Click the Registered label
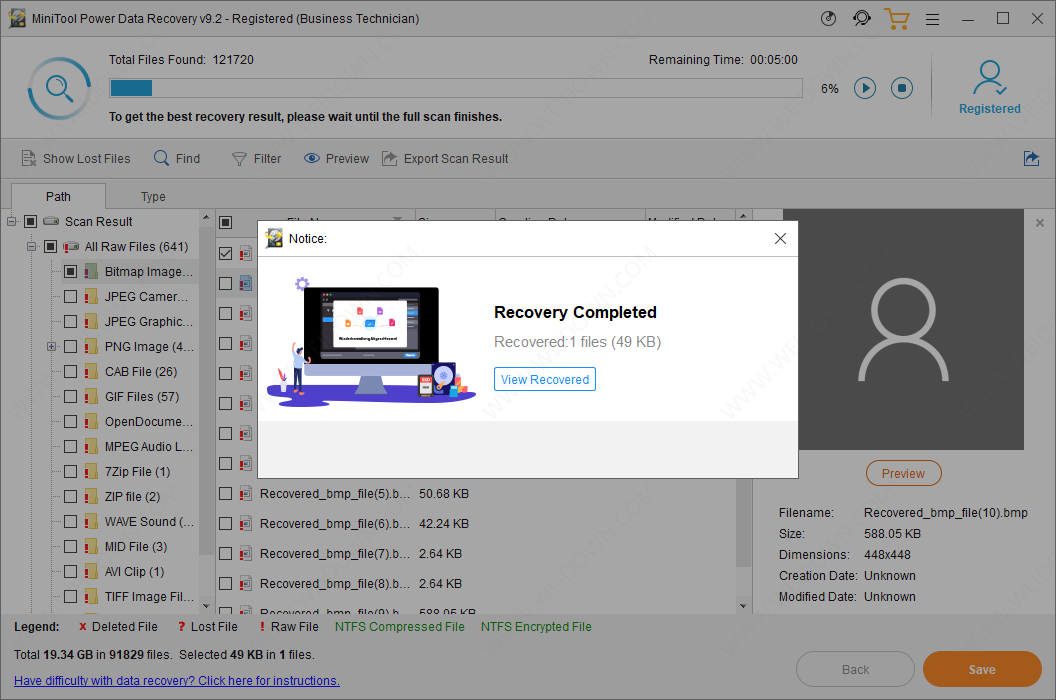The height and width of the screenshot is (700, 1056). 989,108
